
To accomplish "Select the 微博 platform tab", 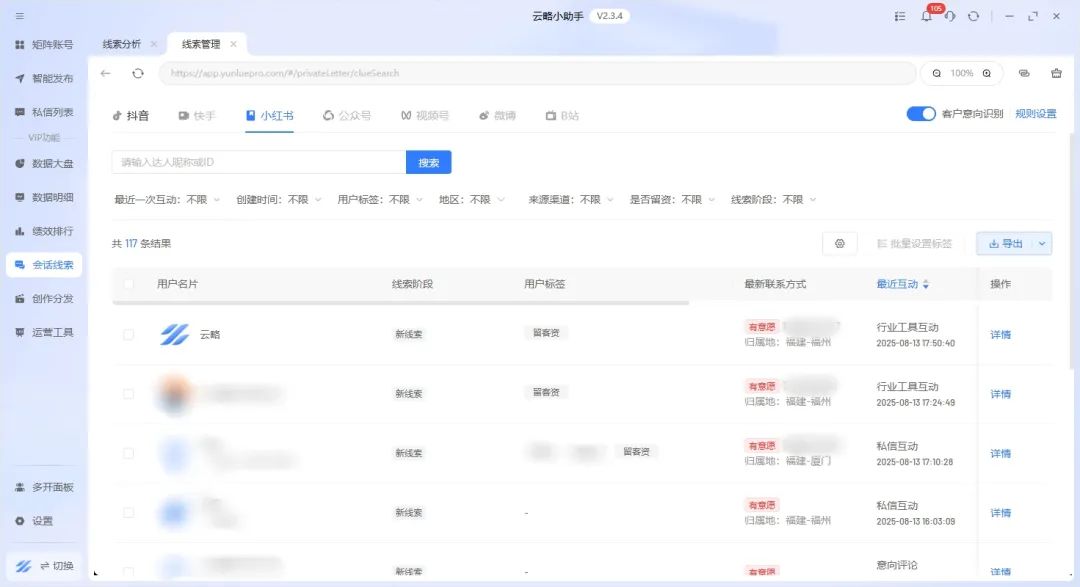I will (x=497, y=116).
